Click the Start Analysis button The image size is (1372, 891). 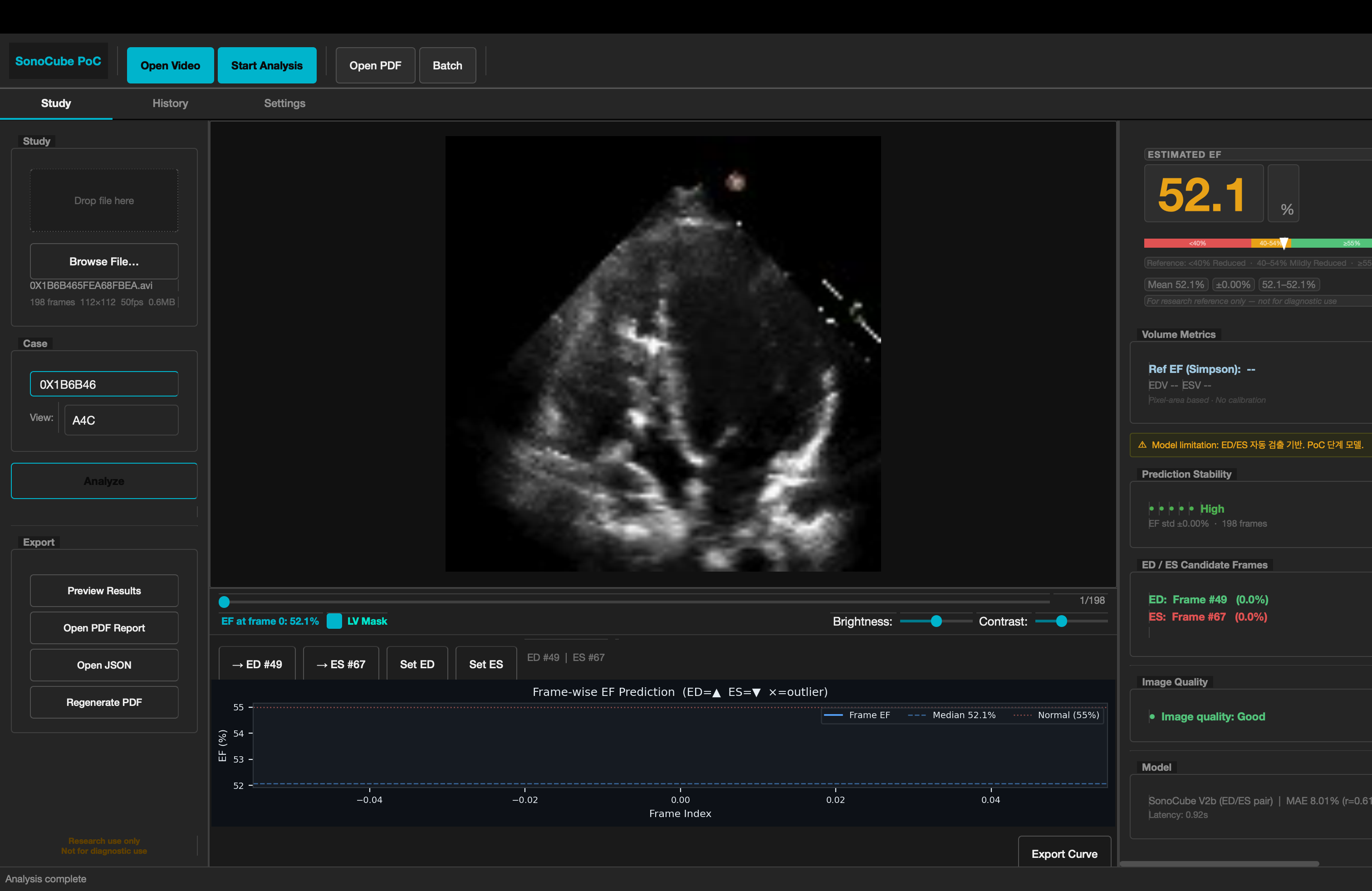click(x=267, y=66)
